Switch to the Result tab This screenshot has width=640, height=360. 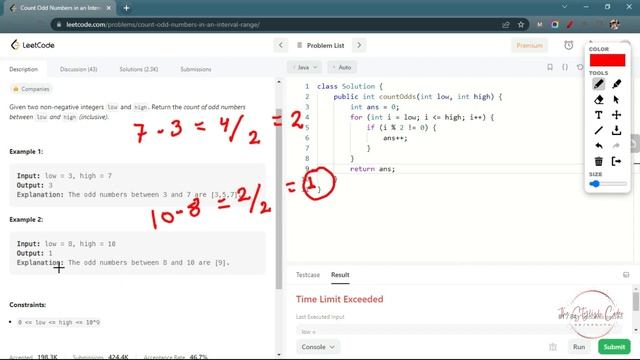click(340, 275)
